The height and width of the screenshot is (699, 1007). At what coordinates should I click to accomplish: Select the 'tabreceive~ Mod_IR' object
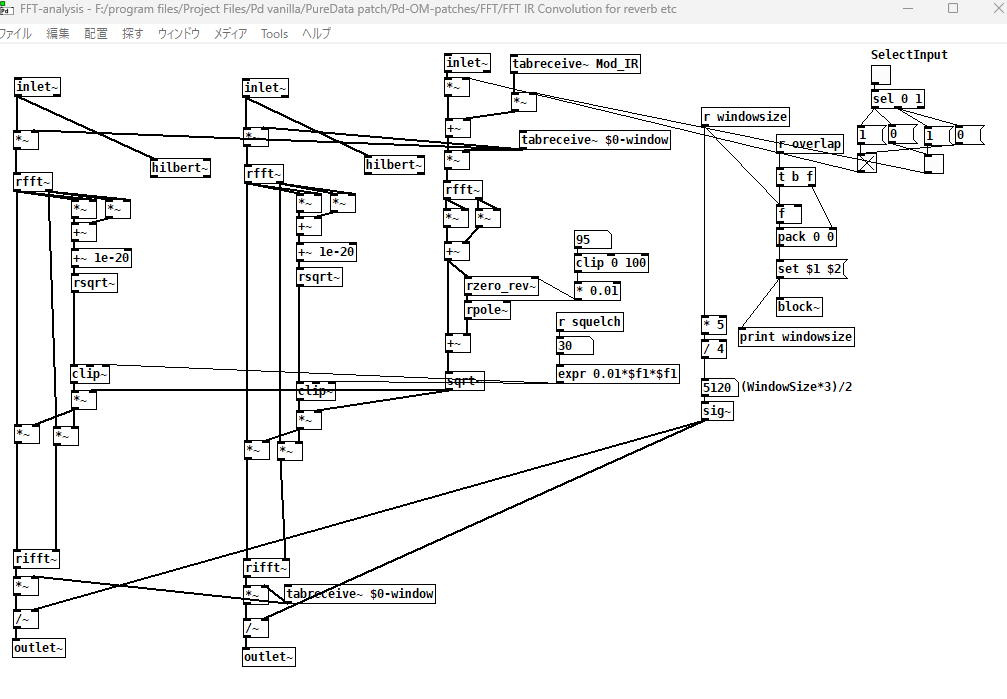coord(575,64)
